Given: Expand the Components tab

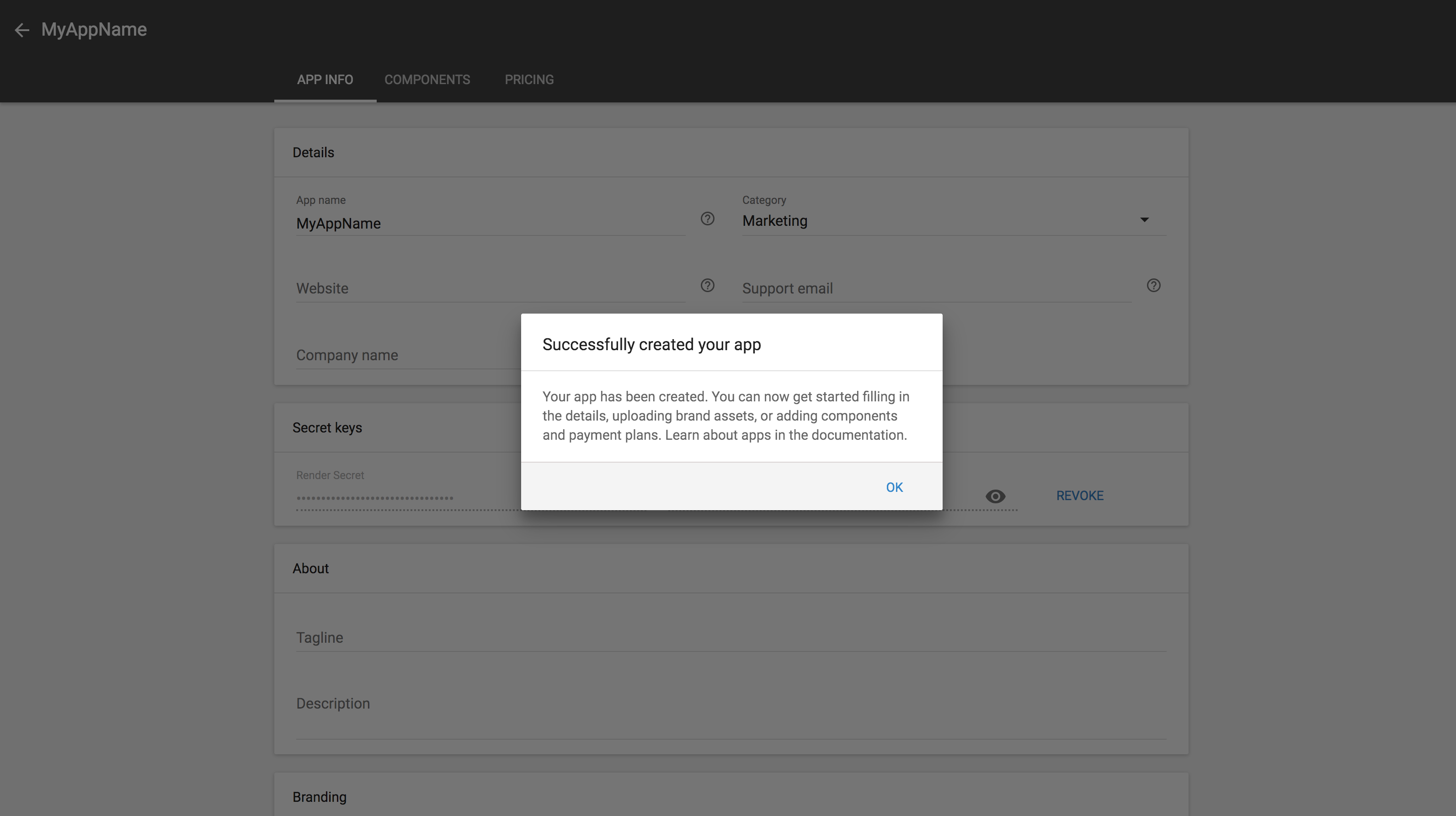Looking at the screenshot, I should (427, 79).
